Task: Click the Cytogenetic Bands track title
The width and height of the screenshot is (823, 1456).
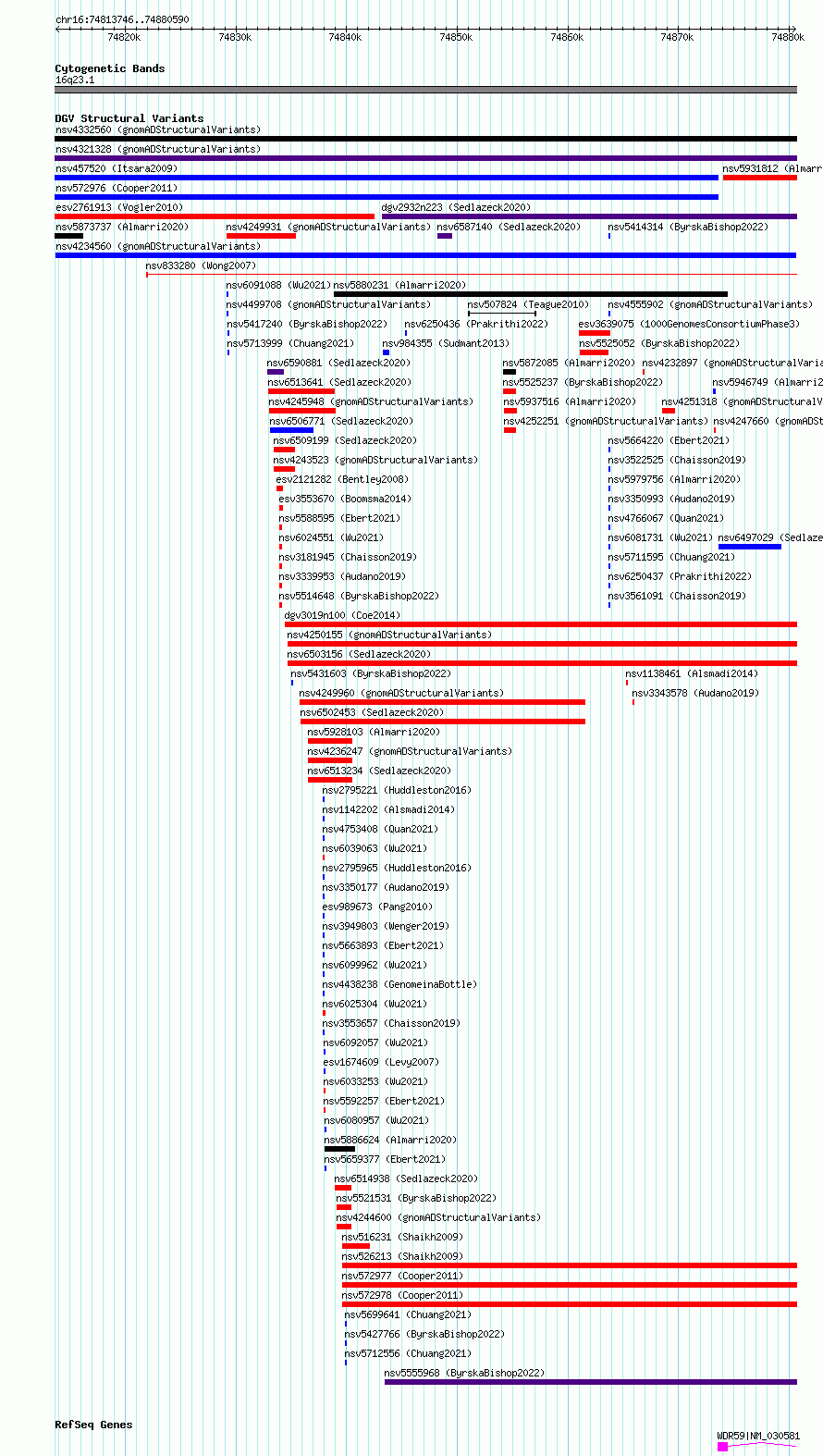Action: click(110, 68)
